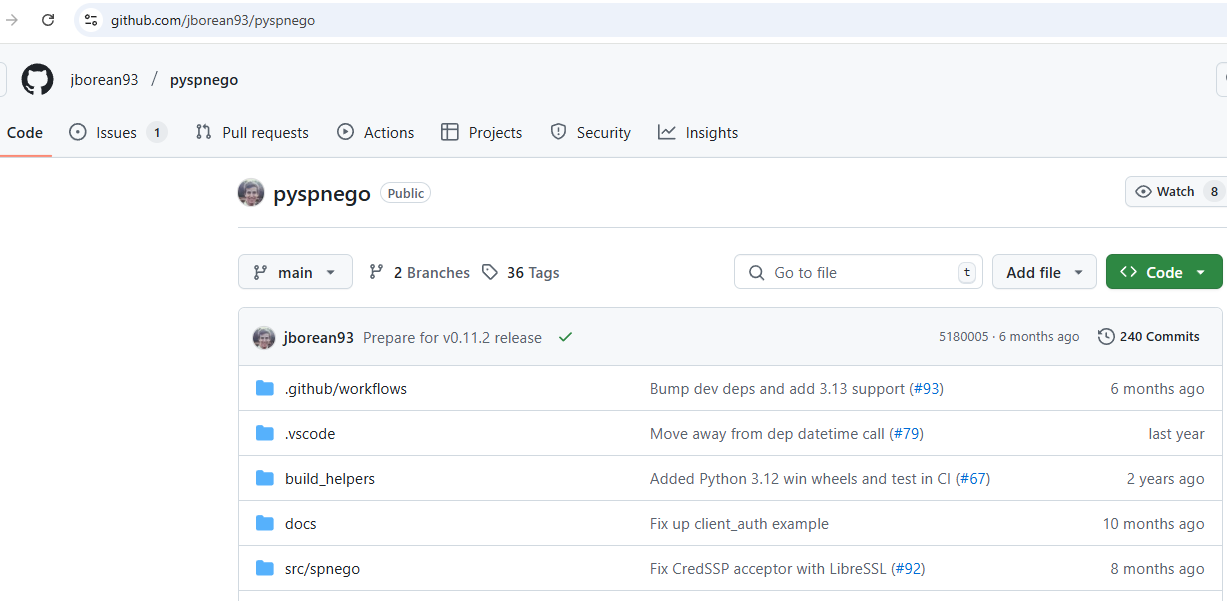Click the green commit status checkmark

(565, 337)
